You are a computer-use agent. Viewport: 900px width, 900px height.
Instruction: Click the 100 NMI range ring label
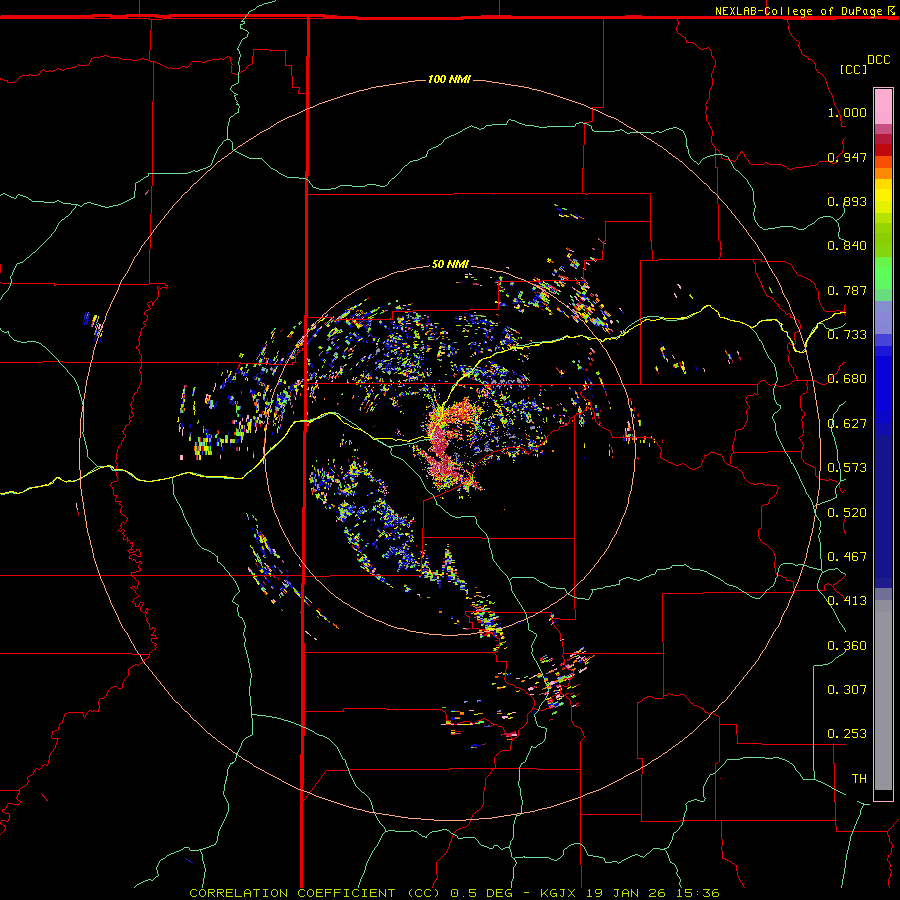tap(449, 79)
